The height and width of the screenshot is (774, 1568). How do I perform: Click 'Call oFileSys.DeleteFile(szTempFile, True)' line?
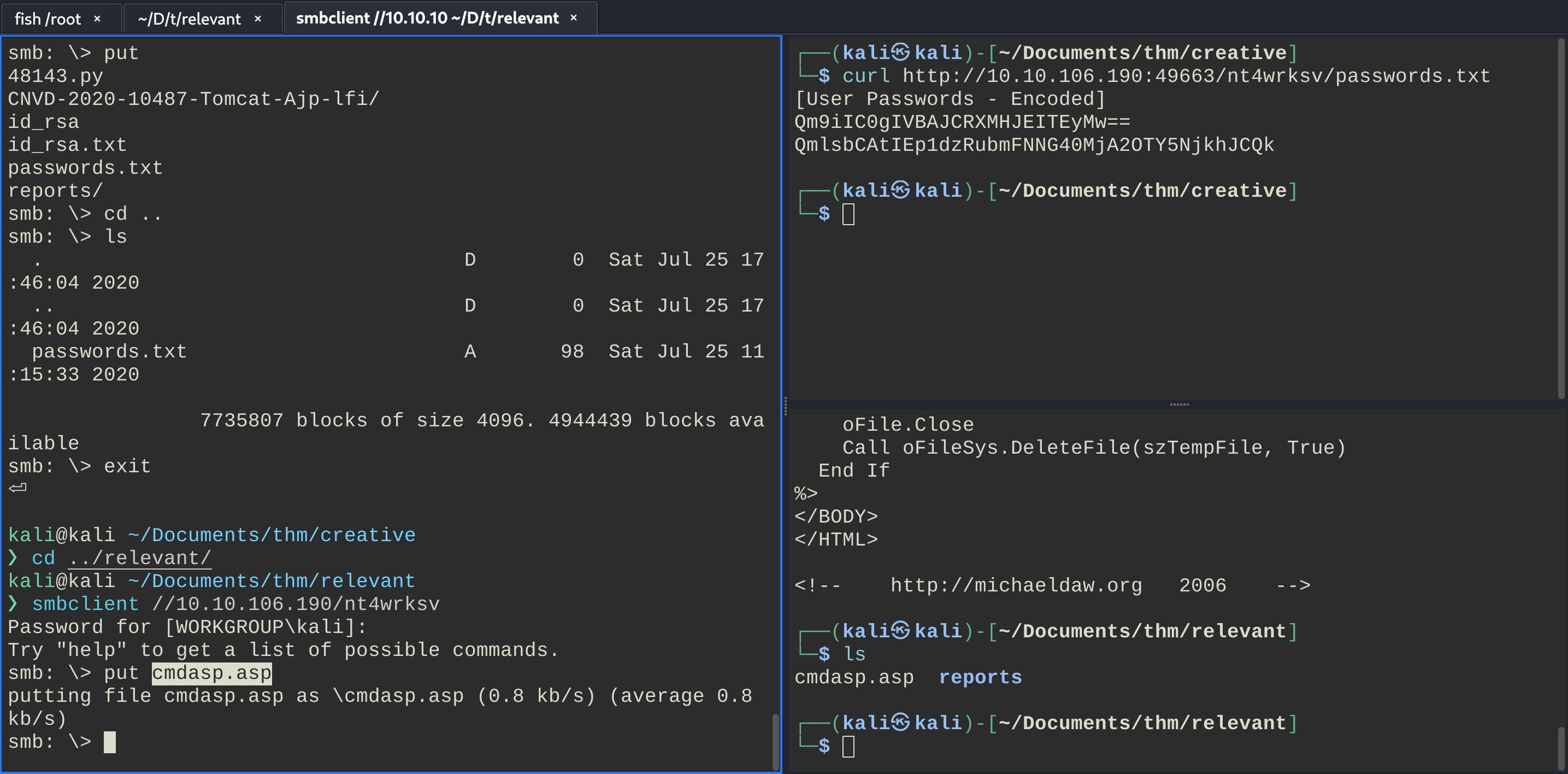(x=1094, y=448)
